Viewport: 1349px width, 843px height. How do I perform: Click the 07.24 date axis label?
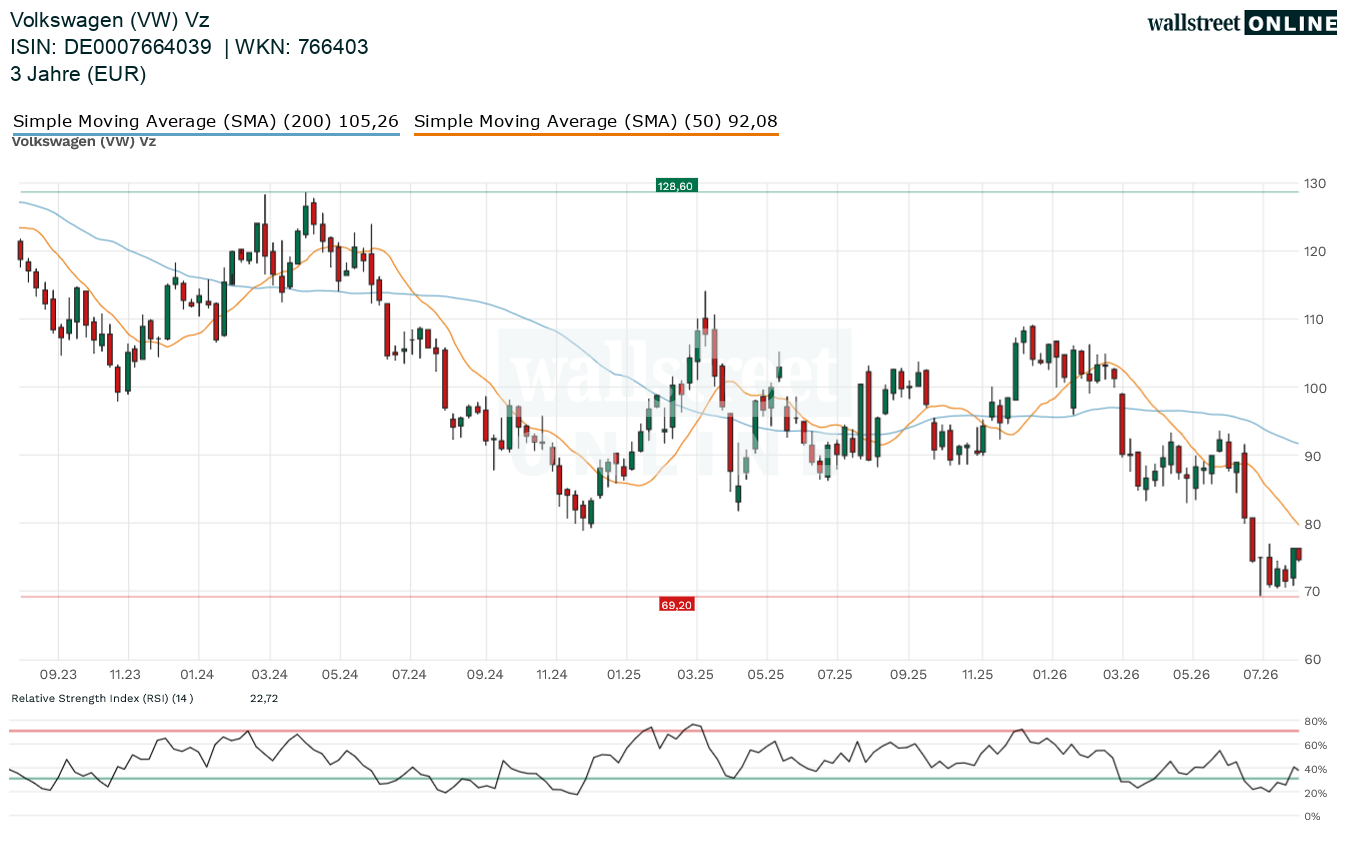(x=409, y=675)
